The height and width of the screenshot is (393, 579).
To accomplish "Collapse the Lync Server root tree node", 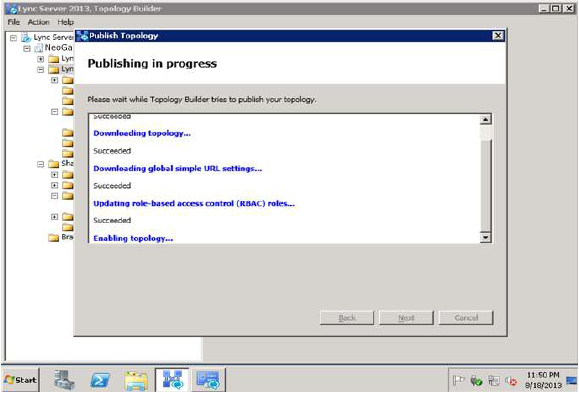I will pyautogui.click(x=14, y=38).
